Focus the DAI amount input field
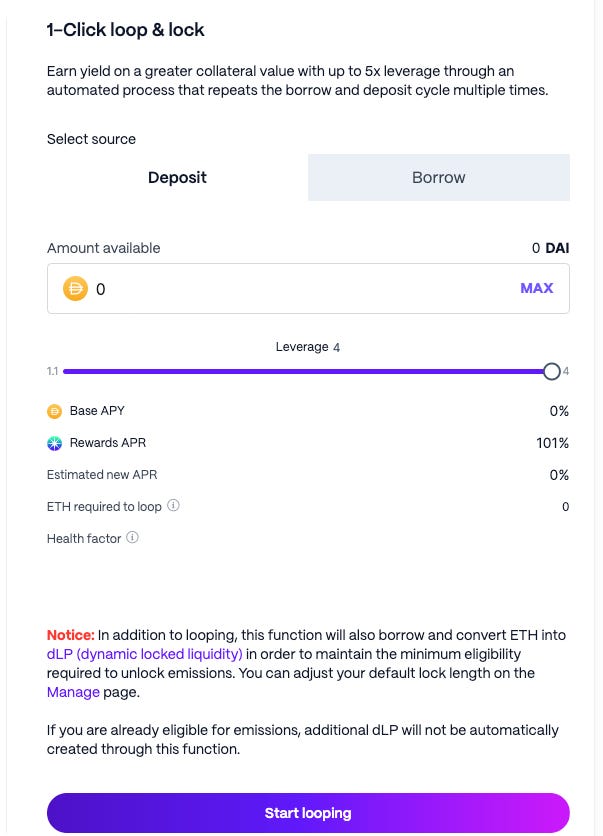 click(308, 288)
